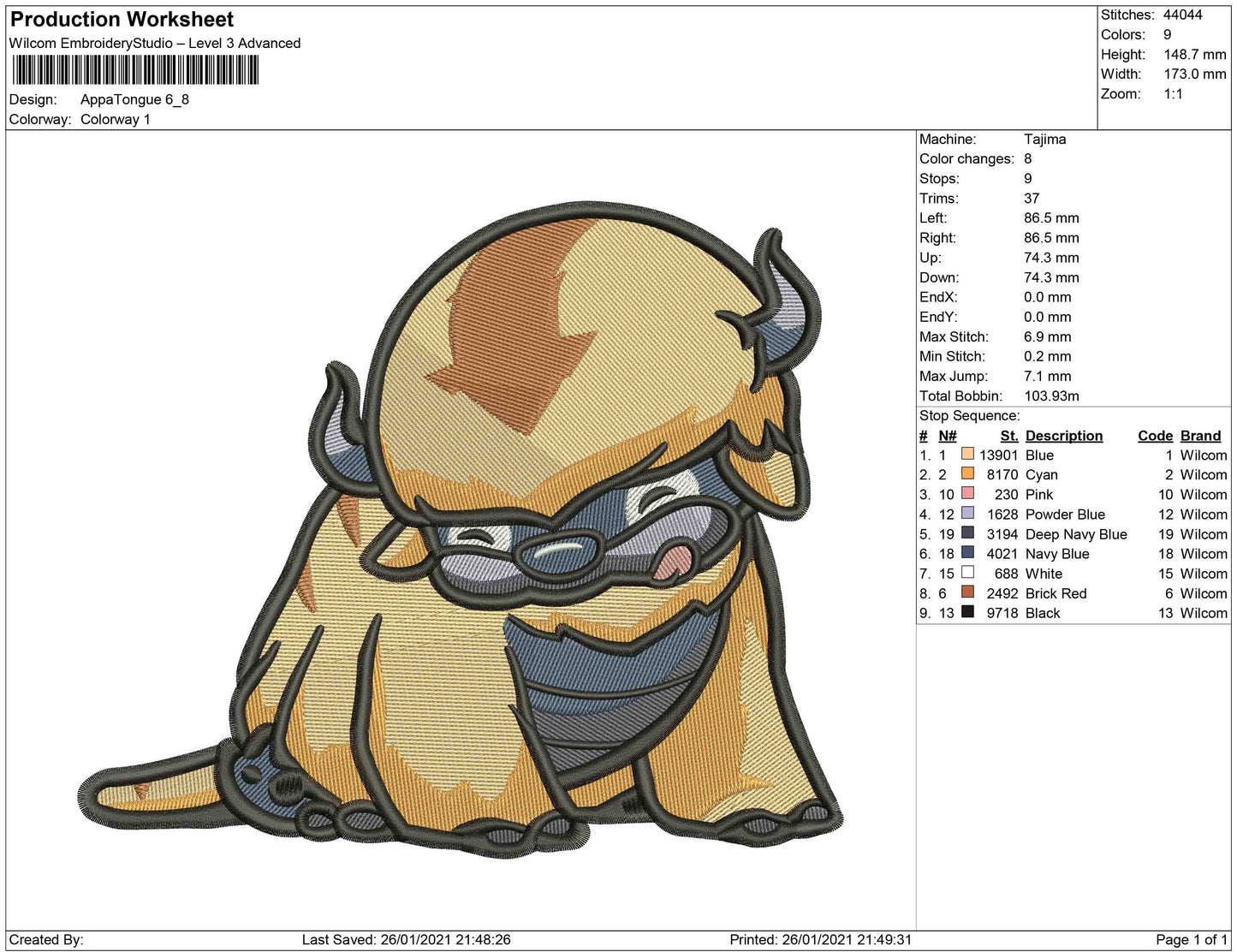
Task: Select the White stitch count 688
Action: coord(1006,573)
